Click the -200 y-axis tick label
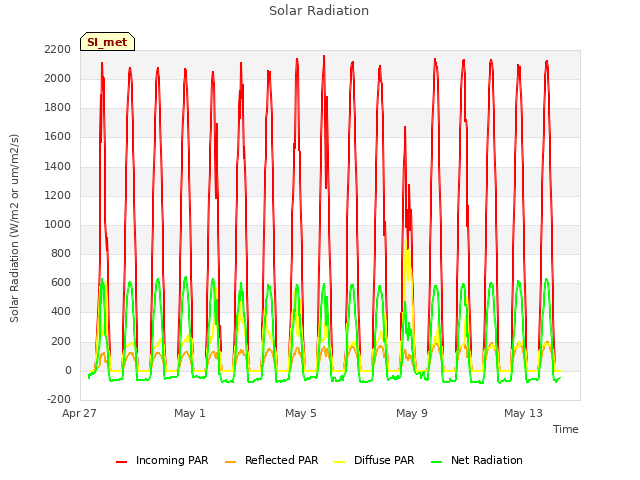640x480 pixels. pos(59,399)
